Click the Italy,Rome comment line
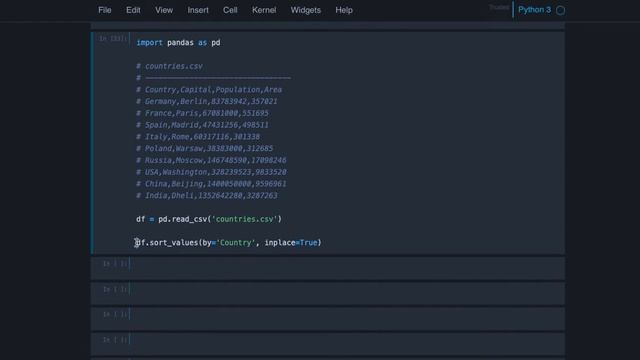 [198, 137]
